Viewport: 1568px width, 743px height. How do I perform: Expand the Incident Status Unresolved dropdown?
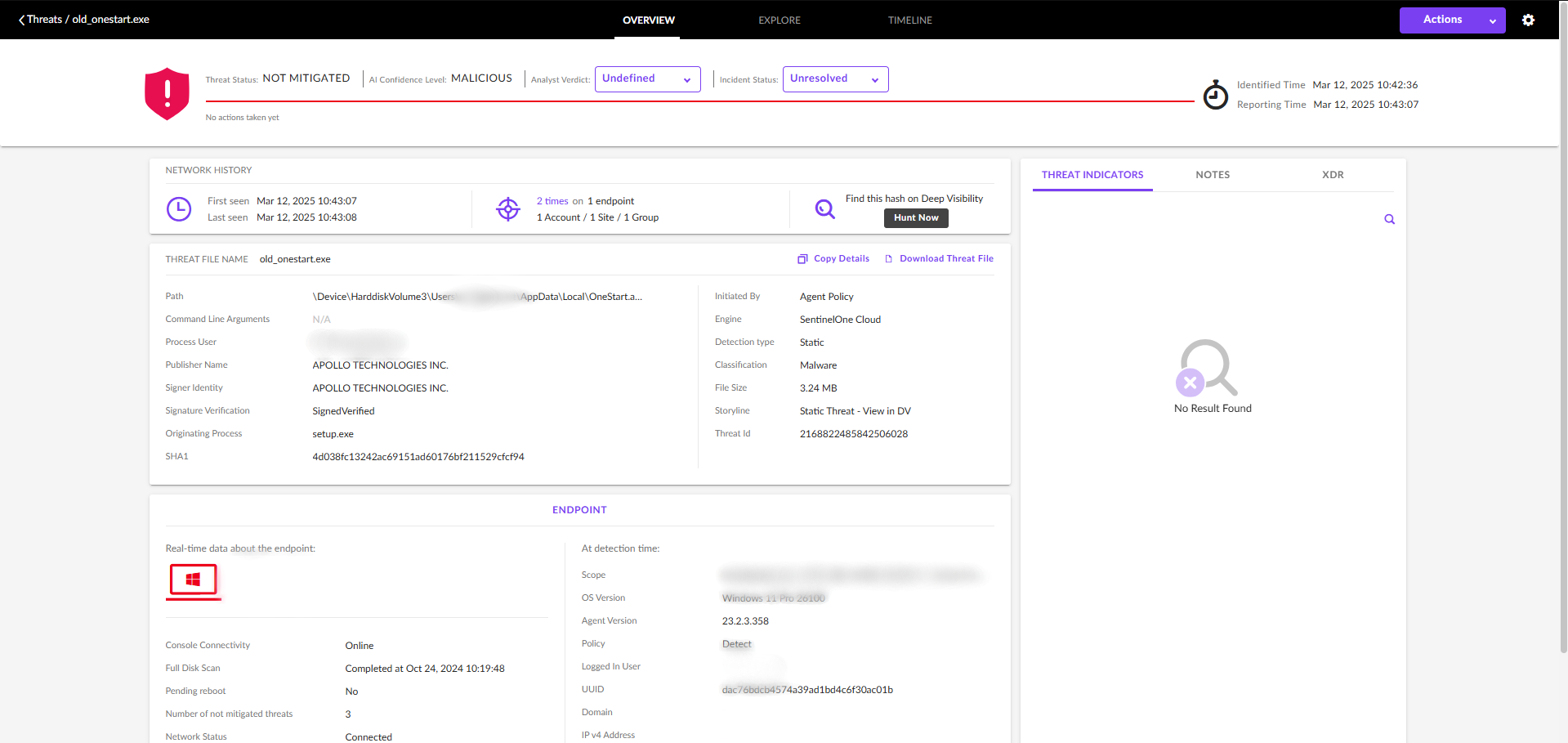point(835,79)
